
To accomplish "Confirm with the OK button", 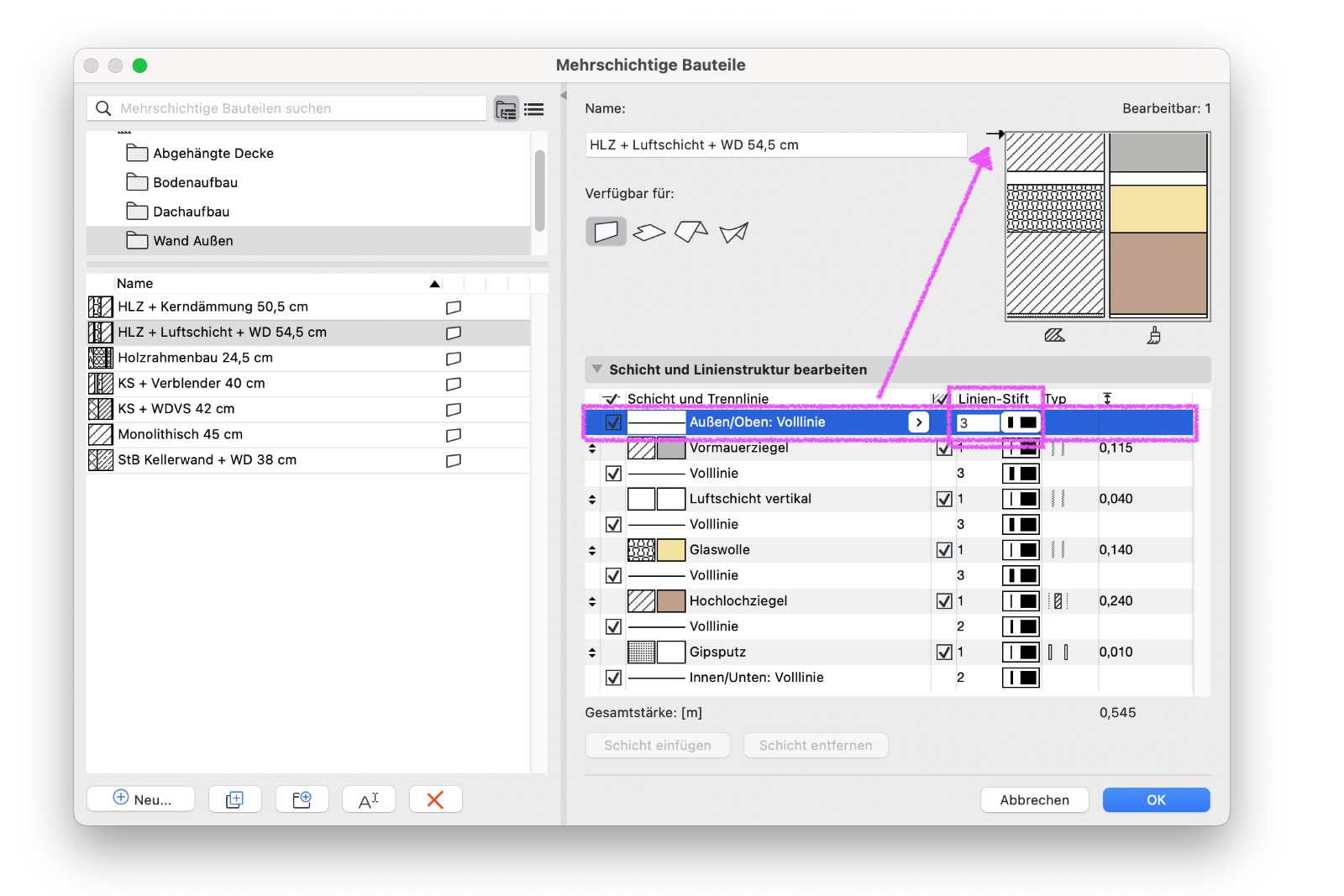I will click(1157, 800).
